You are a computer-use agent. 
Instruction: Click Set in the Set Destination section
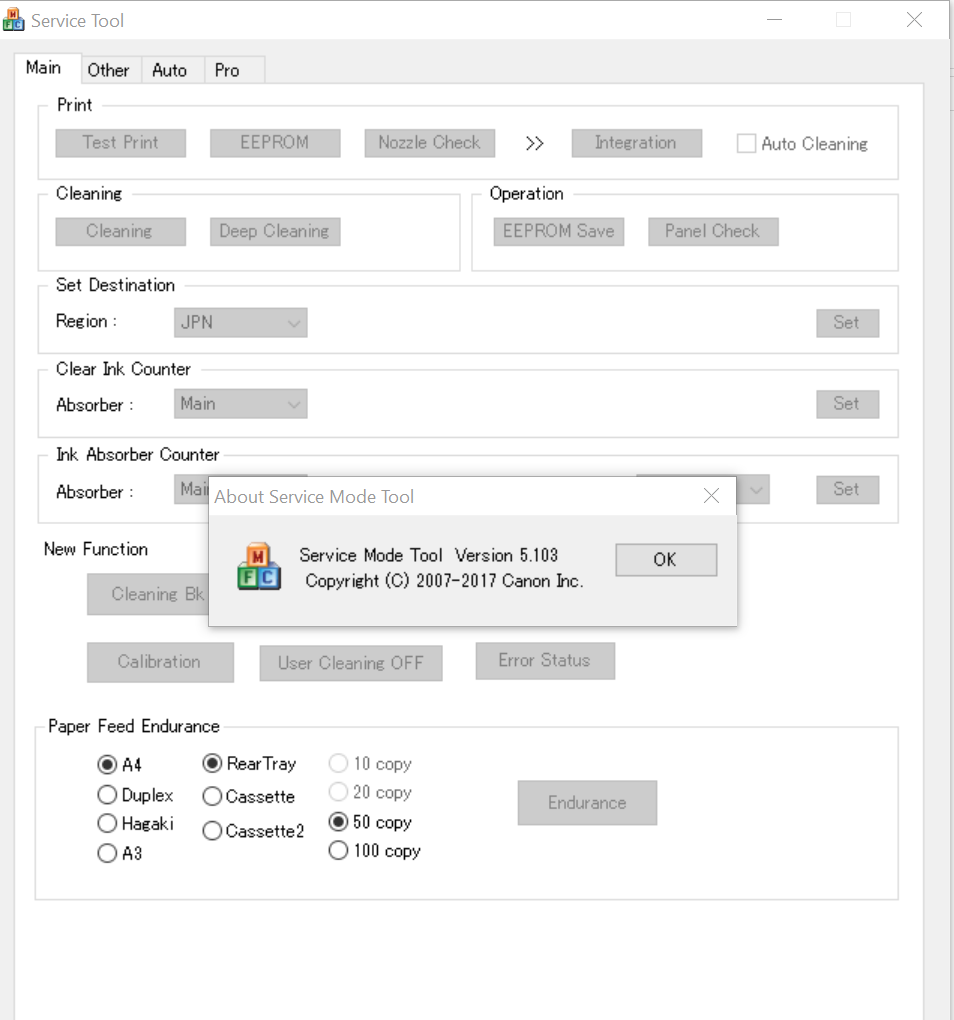click(847, 323)
